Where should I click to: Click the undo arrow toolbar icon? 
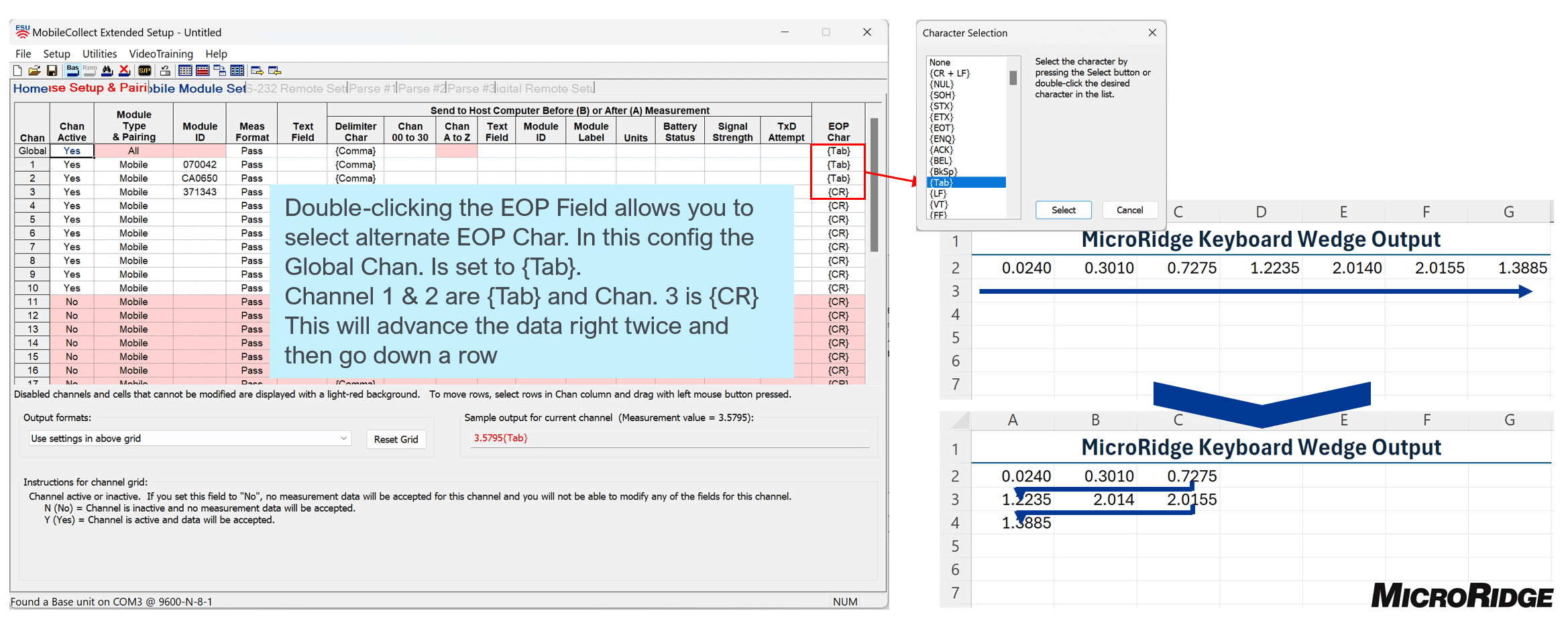165,70
